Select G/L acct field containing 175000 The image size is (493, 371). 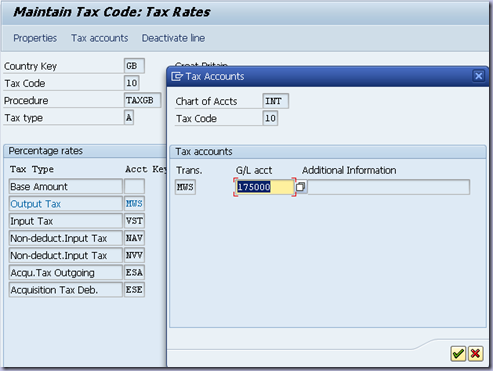click(265, 187)
